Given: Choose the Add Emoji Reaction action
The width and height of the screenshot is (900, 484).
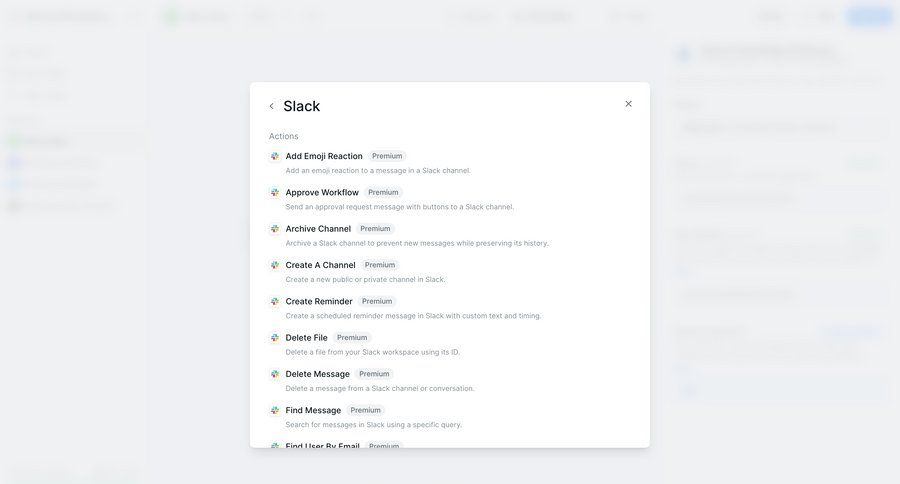Looking at the screenshot, I should pos(324,156).
